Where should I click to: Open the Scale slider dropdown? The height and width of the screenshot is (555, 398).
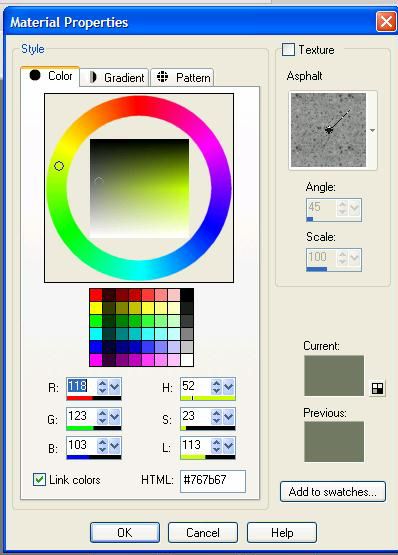(355, 258)
